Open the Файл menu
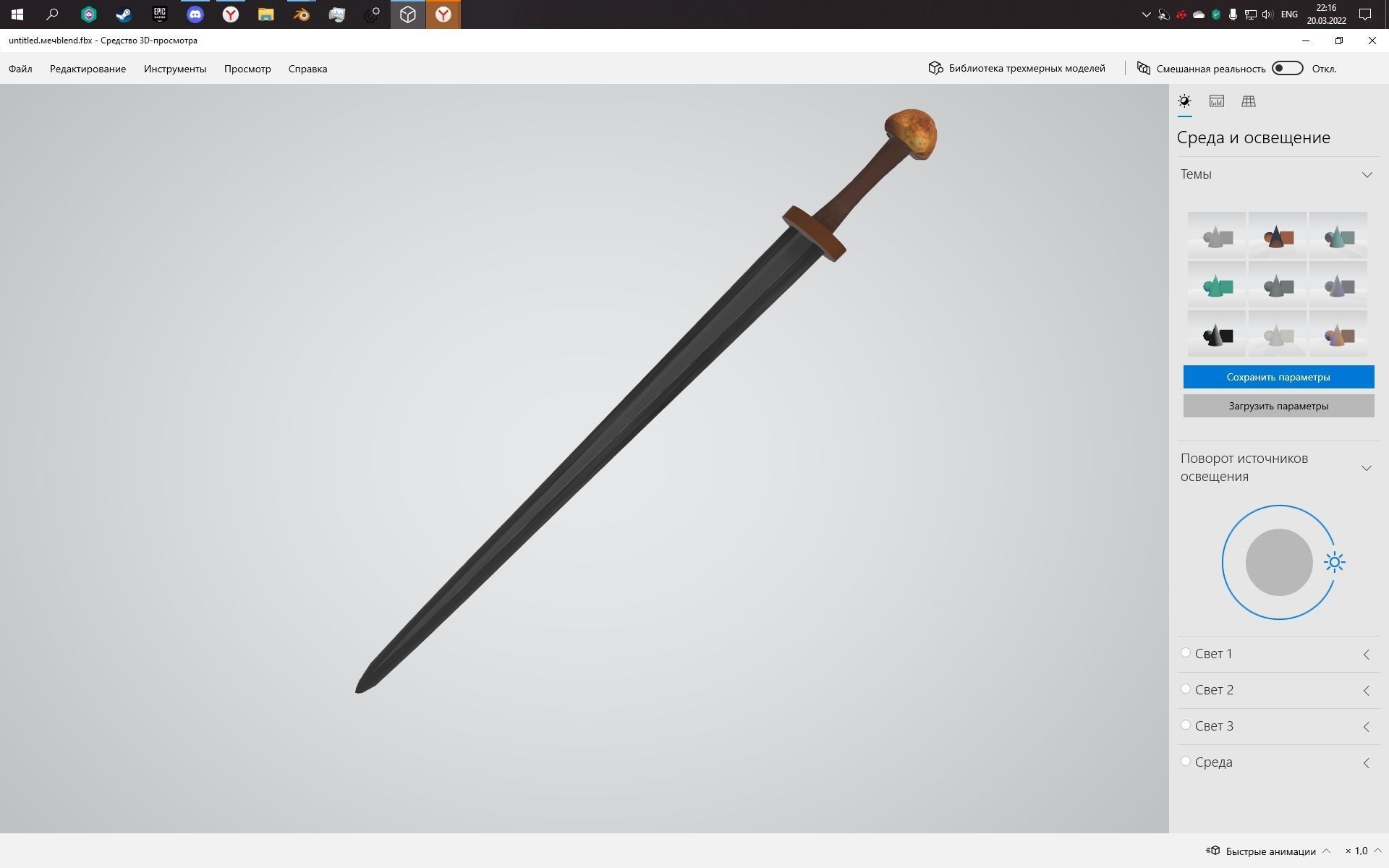This screenshot has height=868, width=1389. [20, 69]
